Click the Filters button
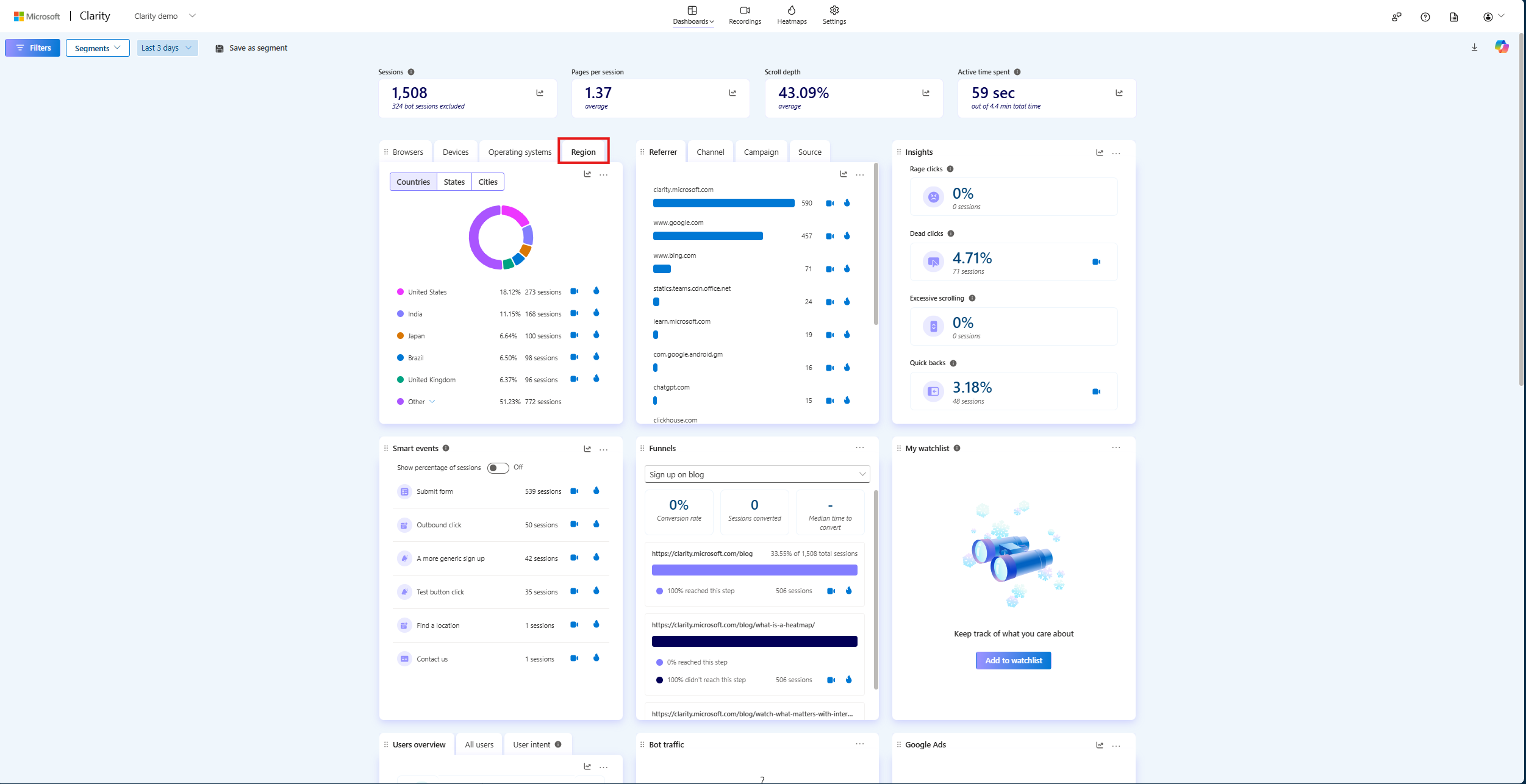 pyautogui.click(x=33, y=48)
